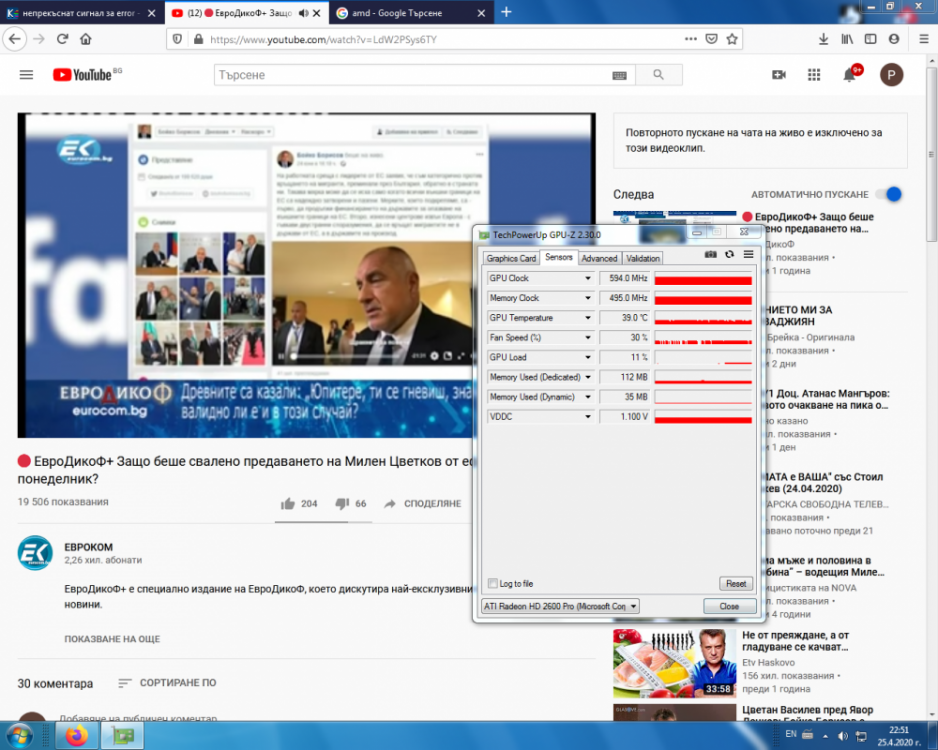Screen dimensions: 938x750
Task: Expand GPU Load sensor dropdown
Action: click(x=587, y=357)
